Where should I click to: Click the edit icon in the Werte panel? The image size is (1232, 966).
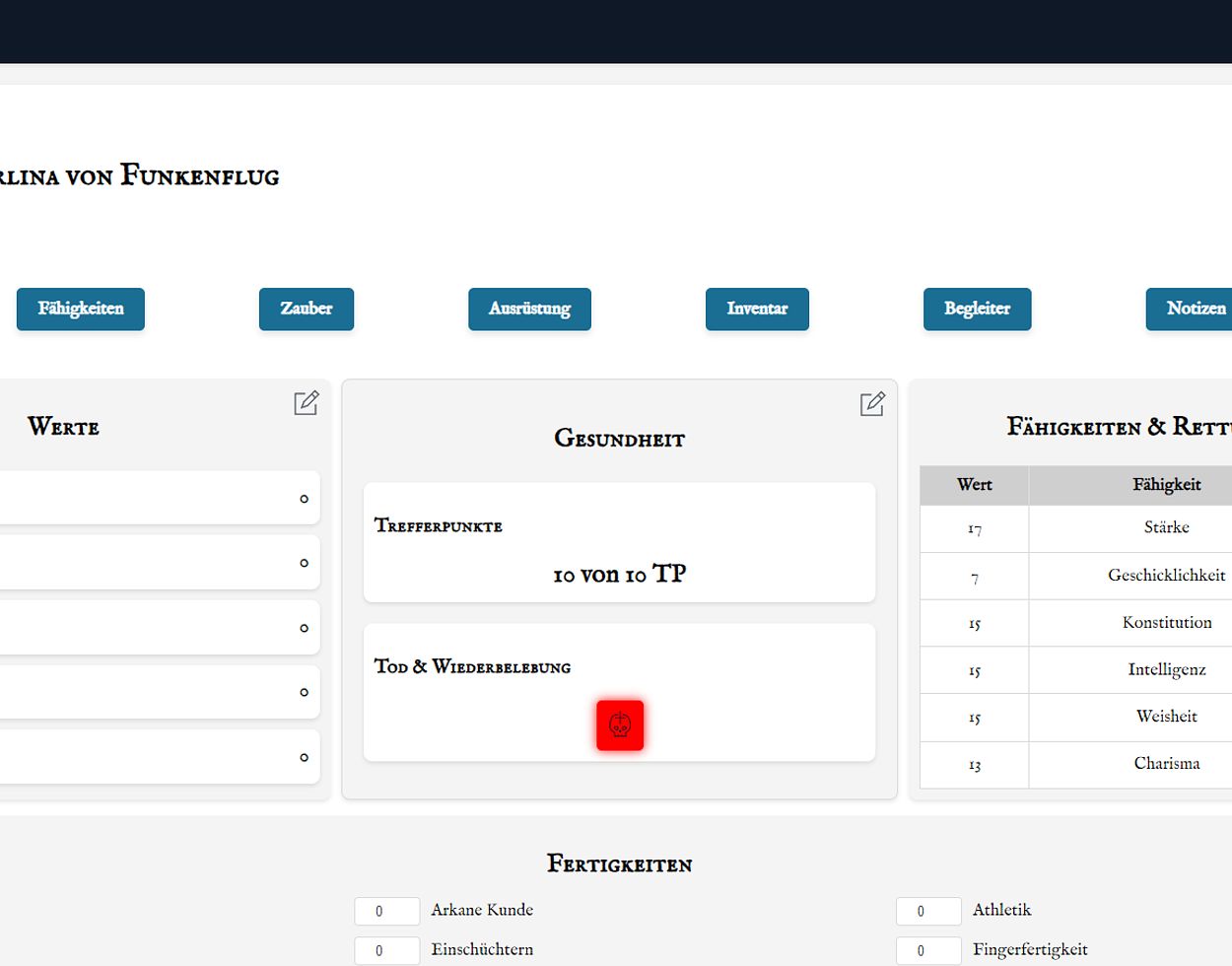[306, 403]
